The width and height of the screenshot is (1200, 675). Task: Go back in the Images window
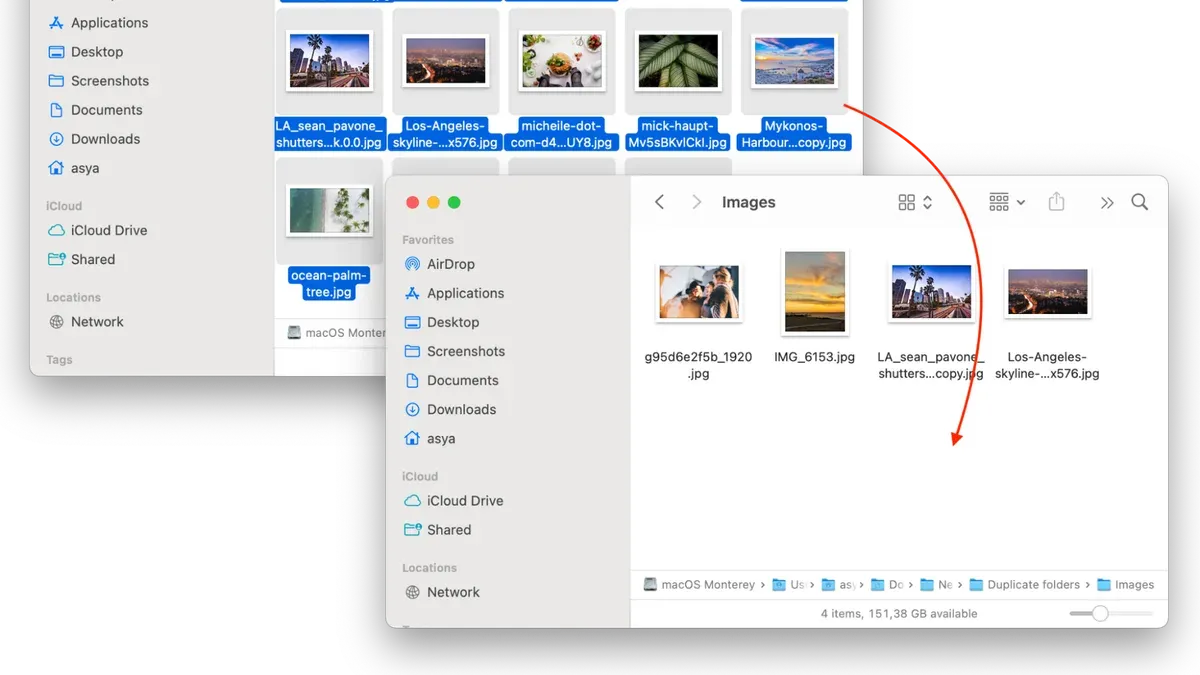click(659, 202)
